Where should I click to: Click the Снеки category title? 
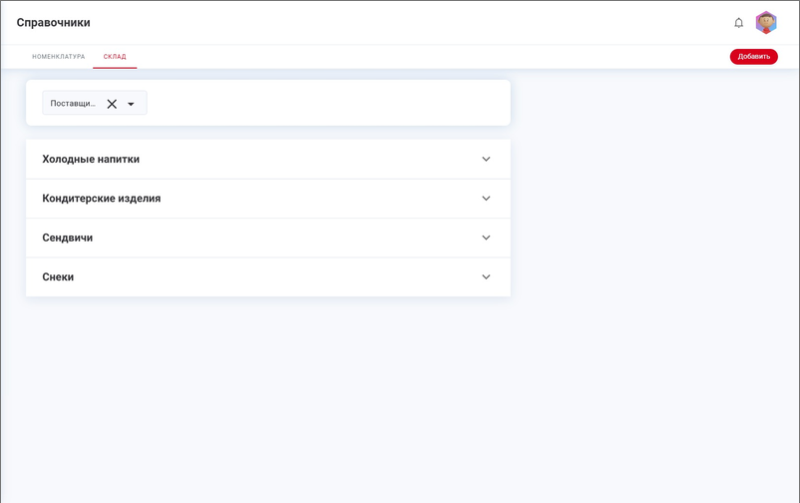tap(58, 277)
